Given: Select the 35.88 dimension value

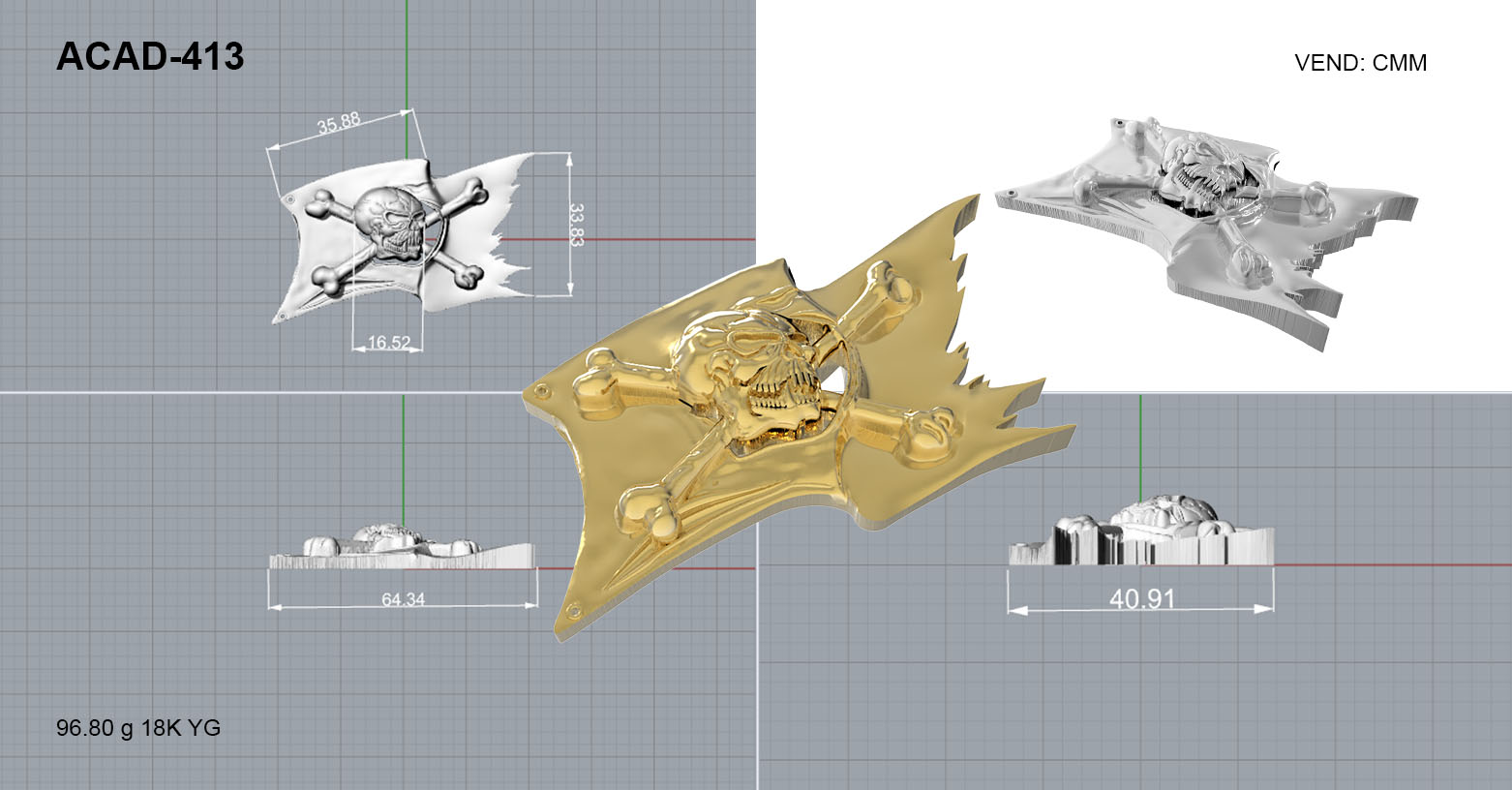Looking at the screenshot, I should (339, 123).
